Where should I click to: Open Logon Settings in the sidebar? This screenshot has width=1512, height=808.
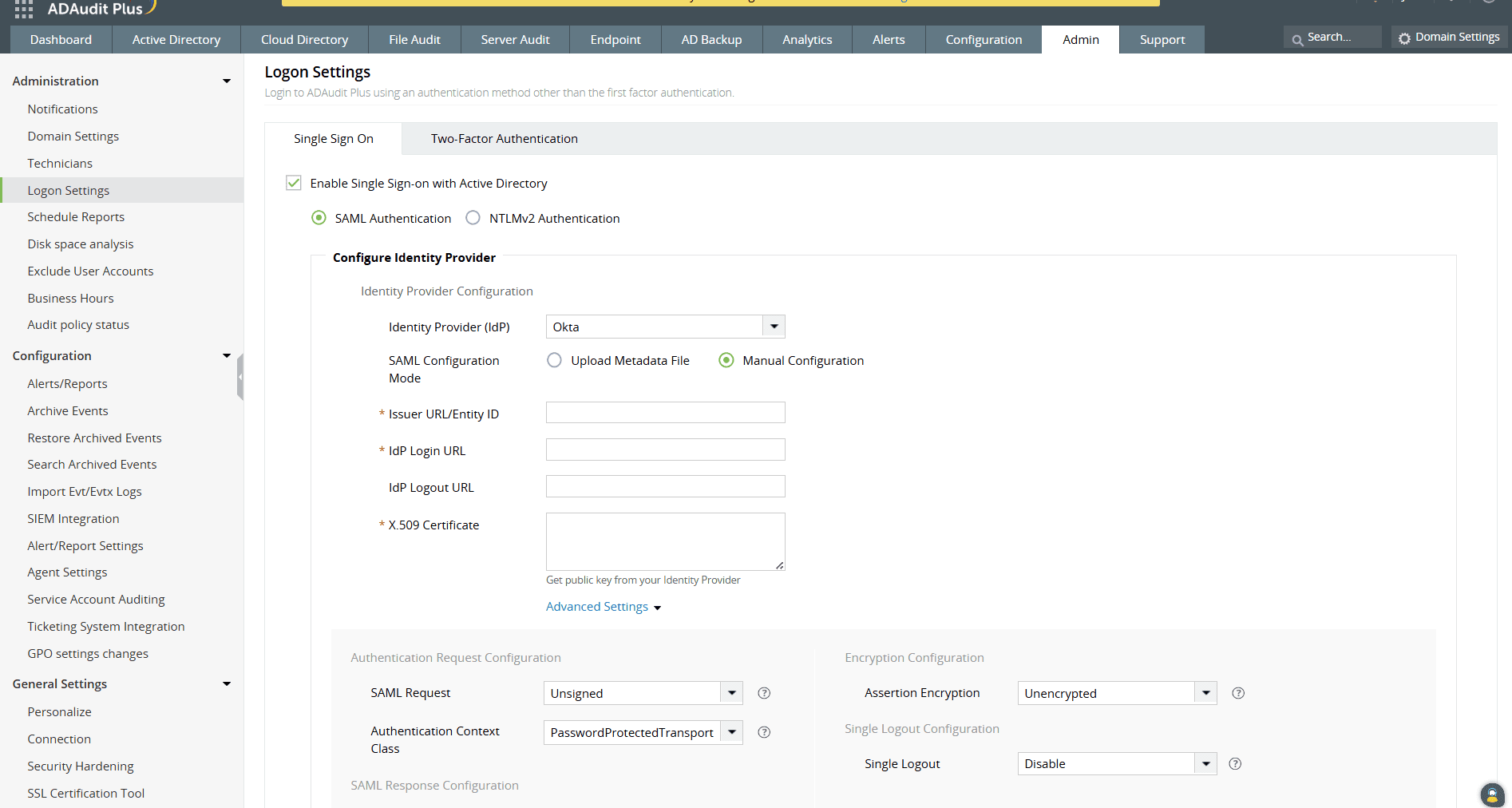pos(68,190)
